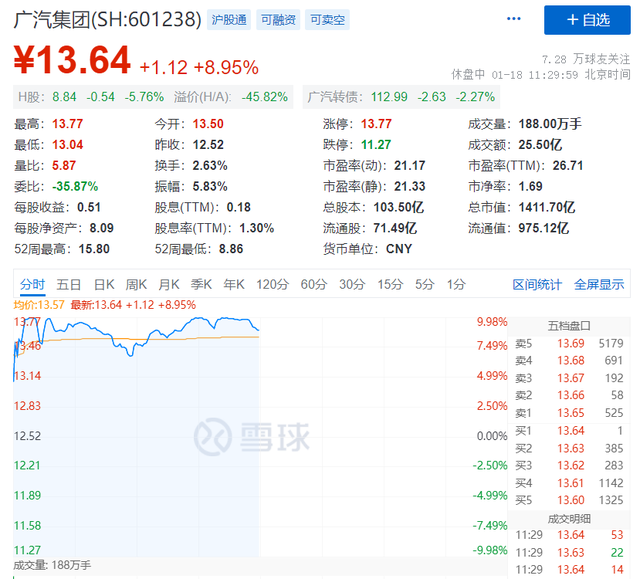Open the 广汽转债 bond quote strip
640x579 pixels.
(401, 97)
